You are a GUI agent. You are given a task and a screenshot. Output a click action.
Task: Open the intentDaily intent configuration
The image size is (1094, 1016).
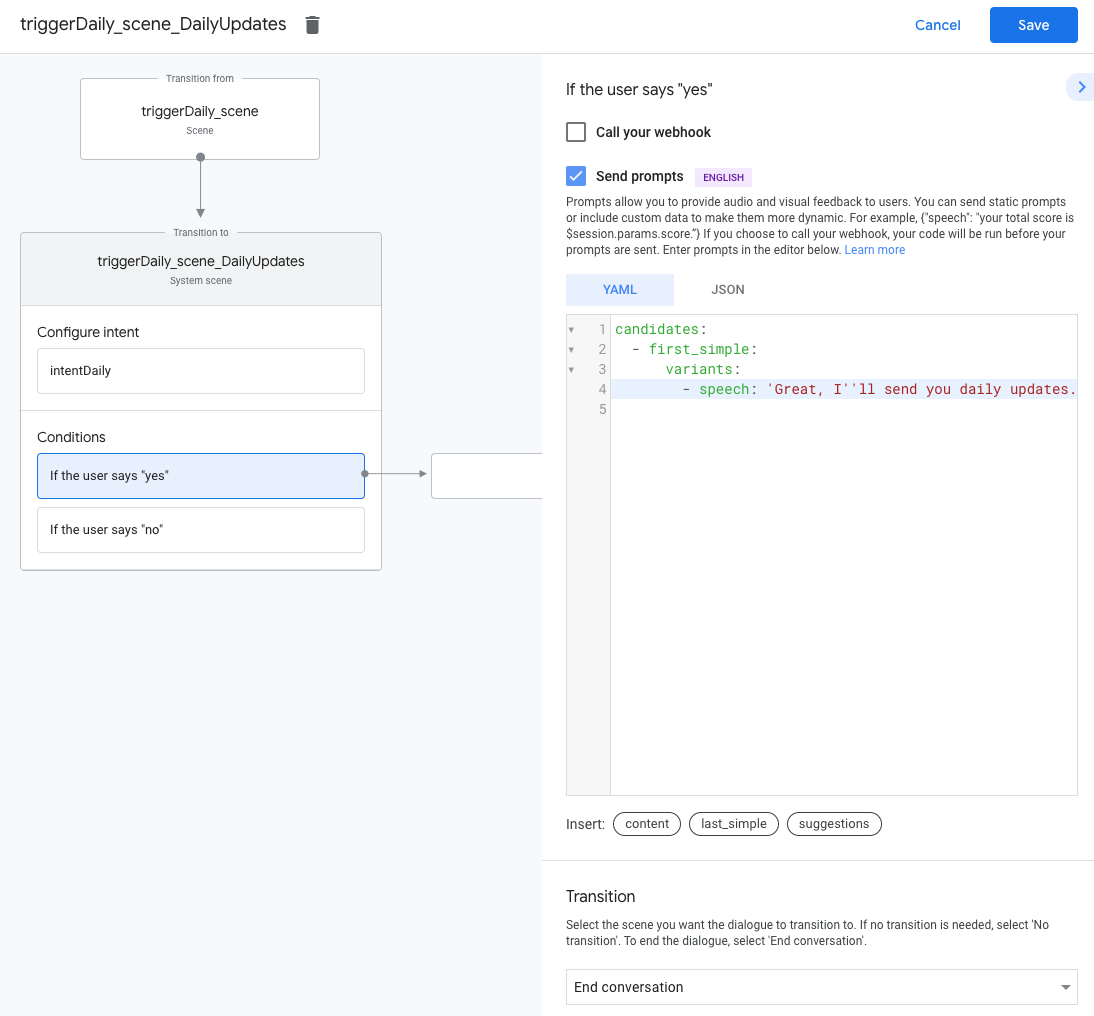click(x=201, y=371)
